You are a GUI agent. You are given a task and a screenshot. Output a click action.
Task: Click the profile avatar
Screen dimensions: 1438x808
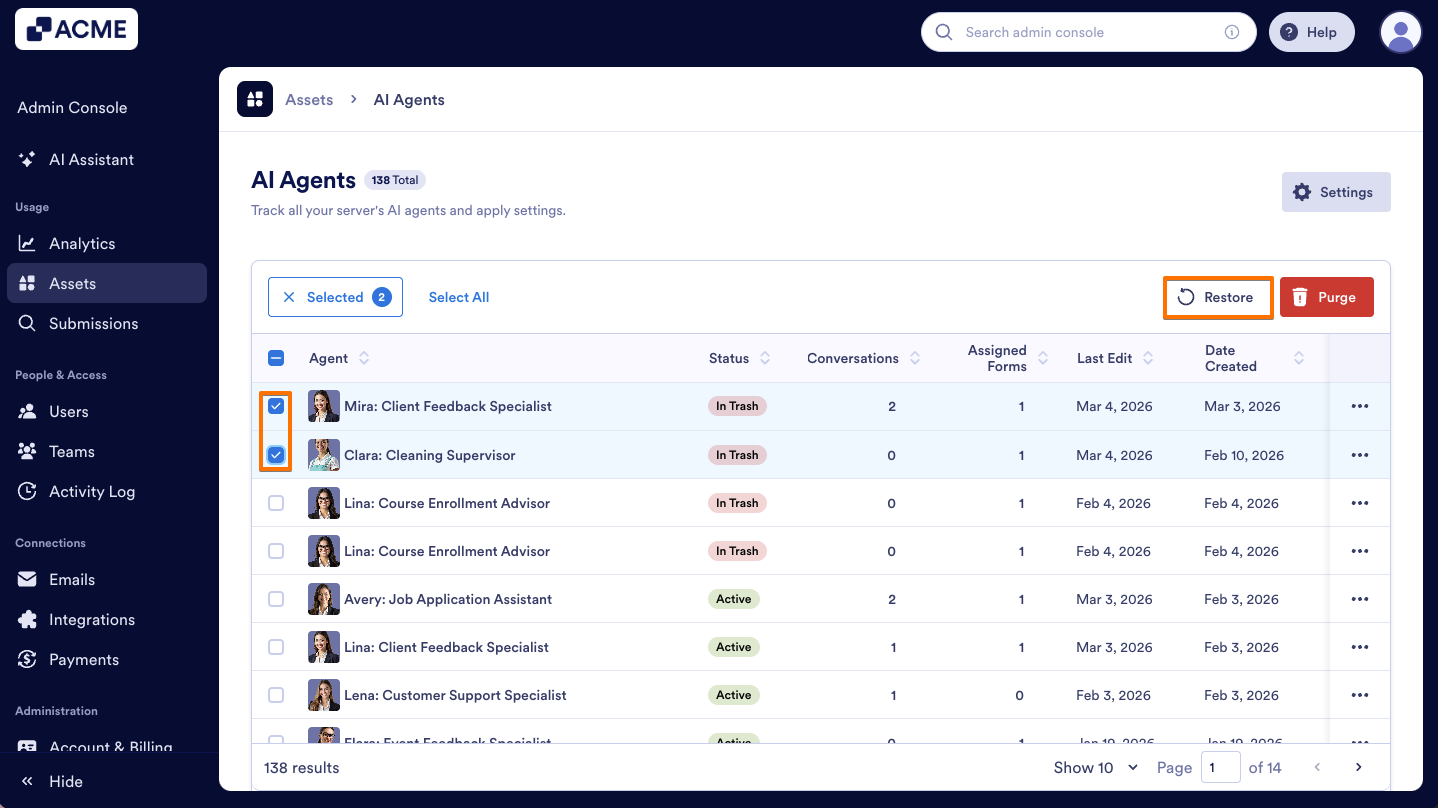click(1400, 32)
